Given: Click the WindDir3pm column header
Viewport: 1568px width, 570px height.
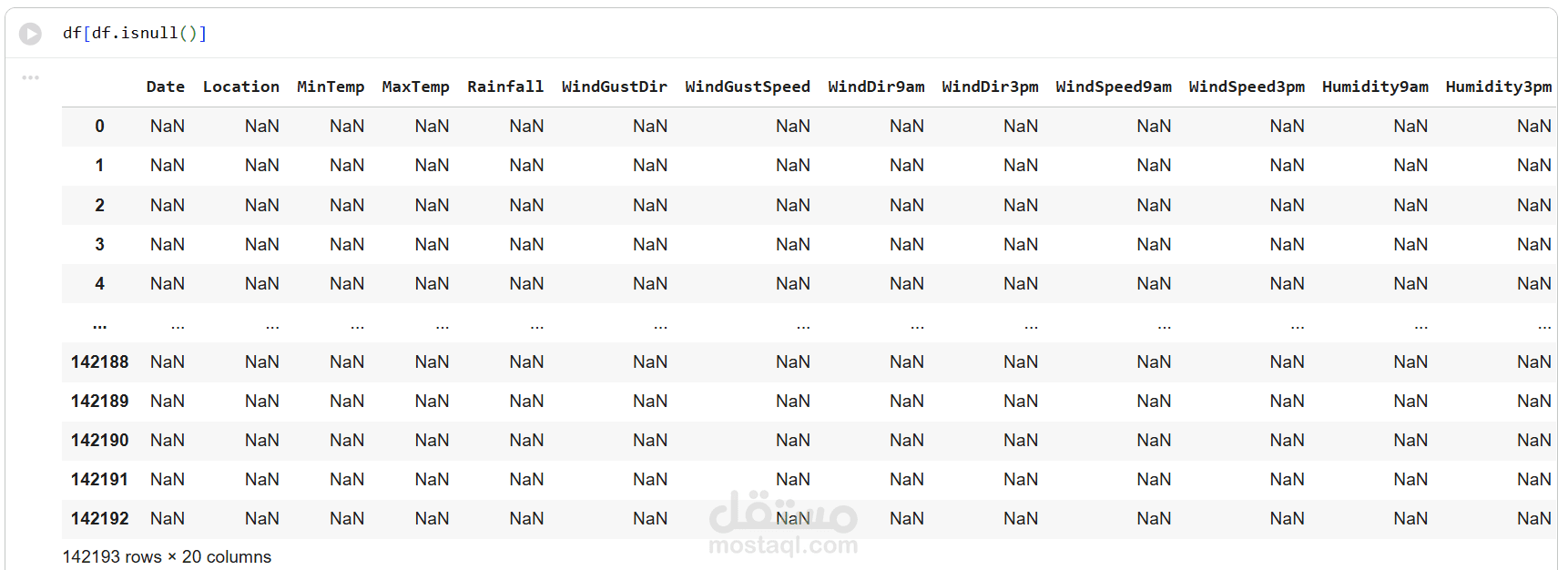Looking at the screenshot, I should pos(990,87).
